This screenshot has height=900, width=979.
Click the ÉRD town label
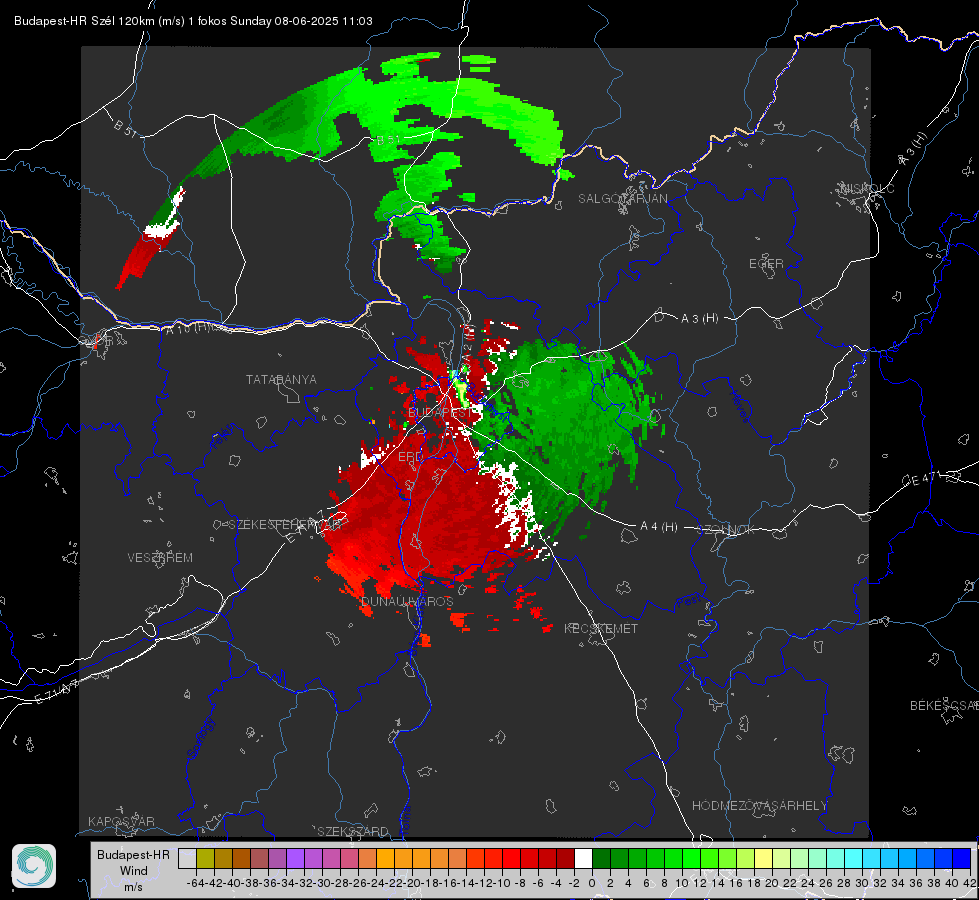(410, 457)
